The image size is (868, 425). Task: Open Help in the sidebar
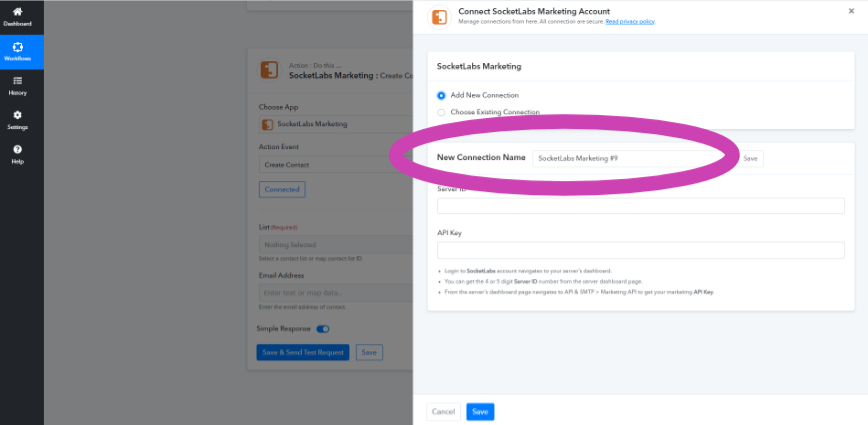(18, 155)
